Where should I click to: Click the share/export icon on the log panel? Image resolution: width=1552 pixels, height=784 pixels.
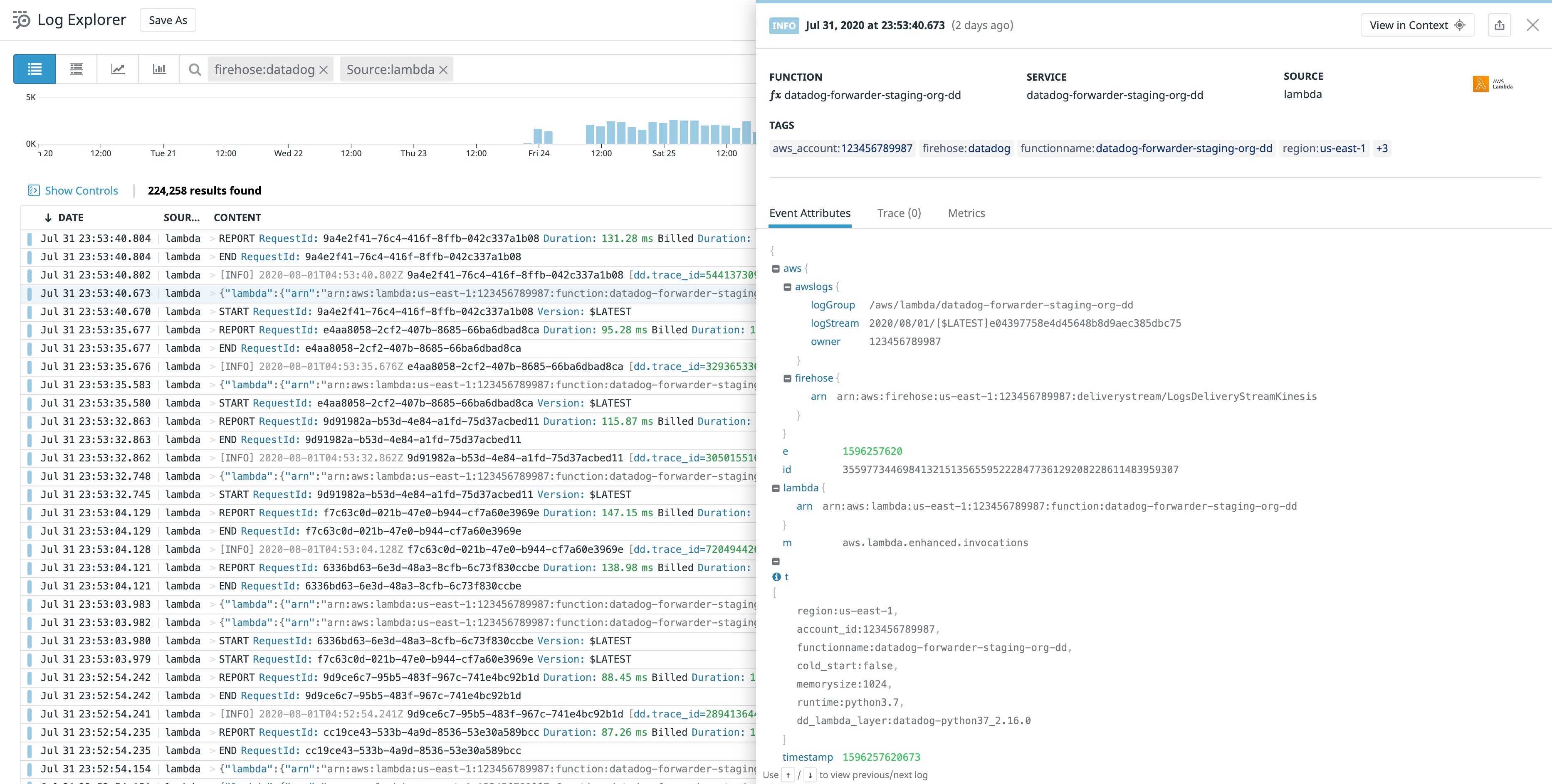tap(1500, 25)
